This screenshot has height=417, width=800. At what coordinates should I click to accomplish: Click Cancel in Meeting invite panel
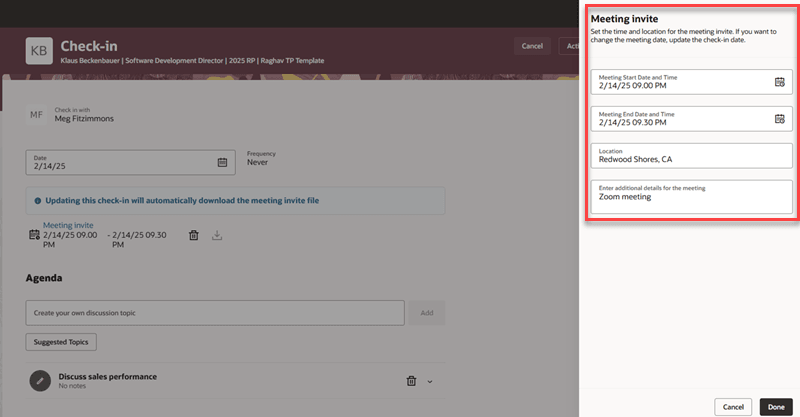pyautogui.click(x=733, y=407)
